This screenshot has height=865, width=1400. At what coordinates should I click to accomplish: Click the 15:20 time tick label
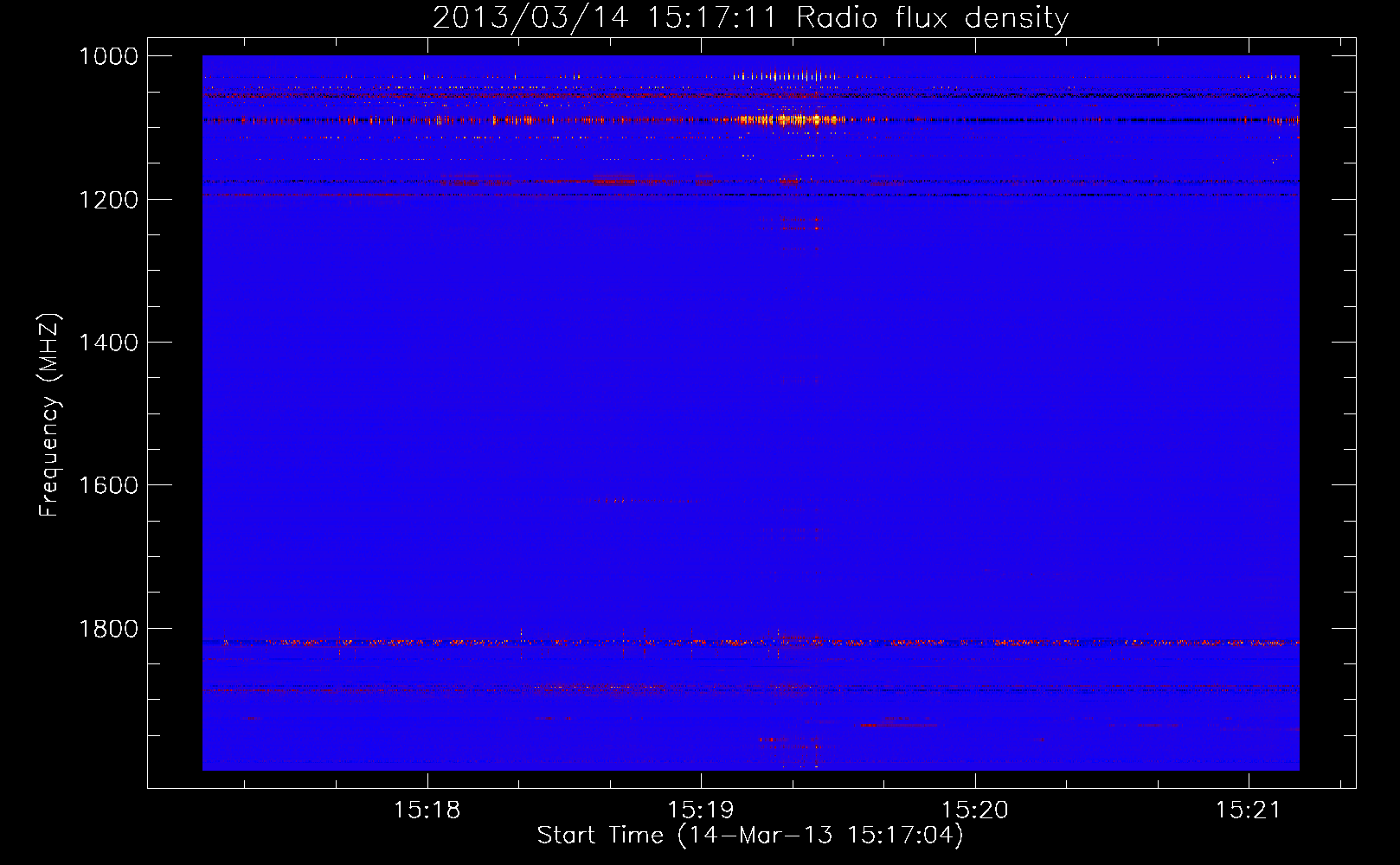974,810
